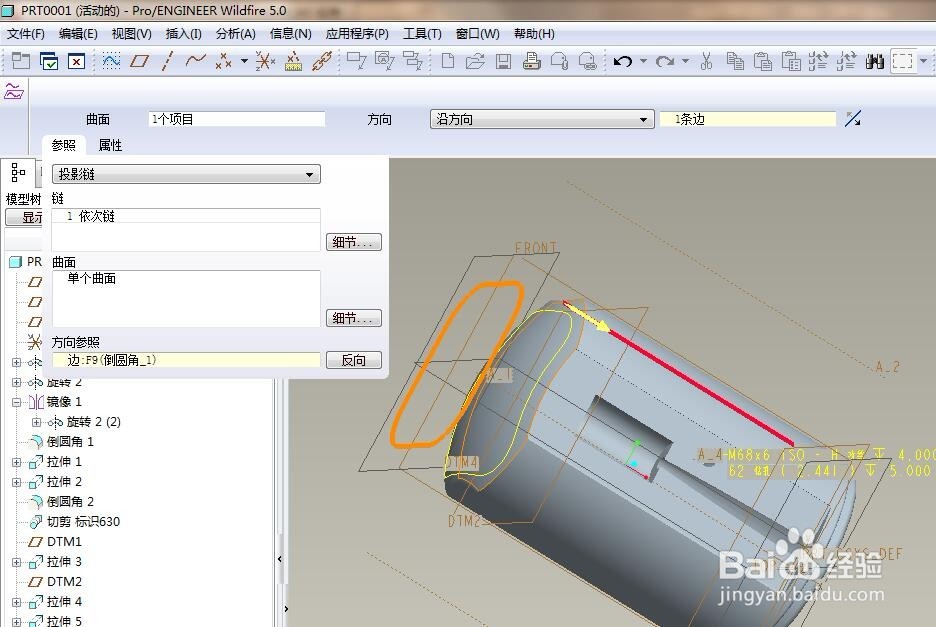Expand the 拉伸 3 tree node

(17, 562)
